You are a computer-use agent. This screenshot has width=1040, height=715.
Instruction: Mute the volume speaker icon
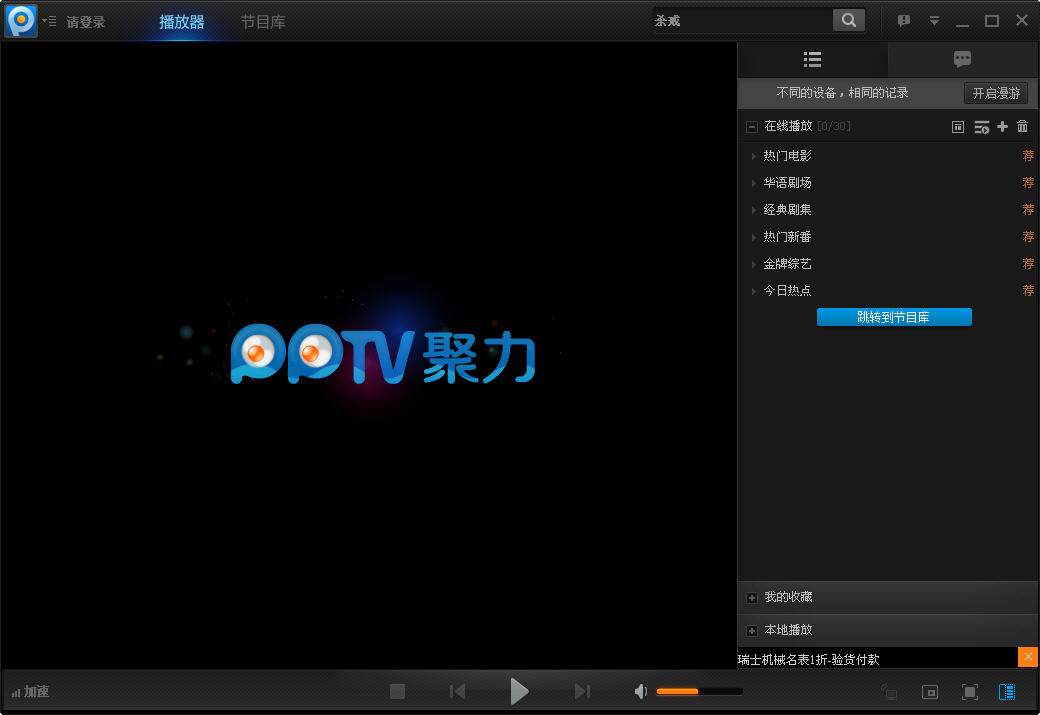coord(641,691)
